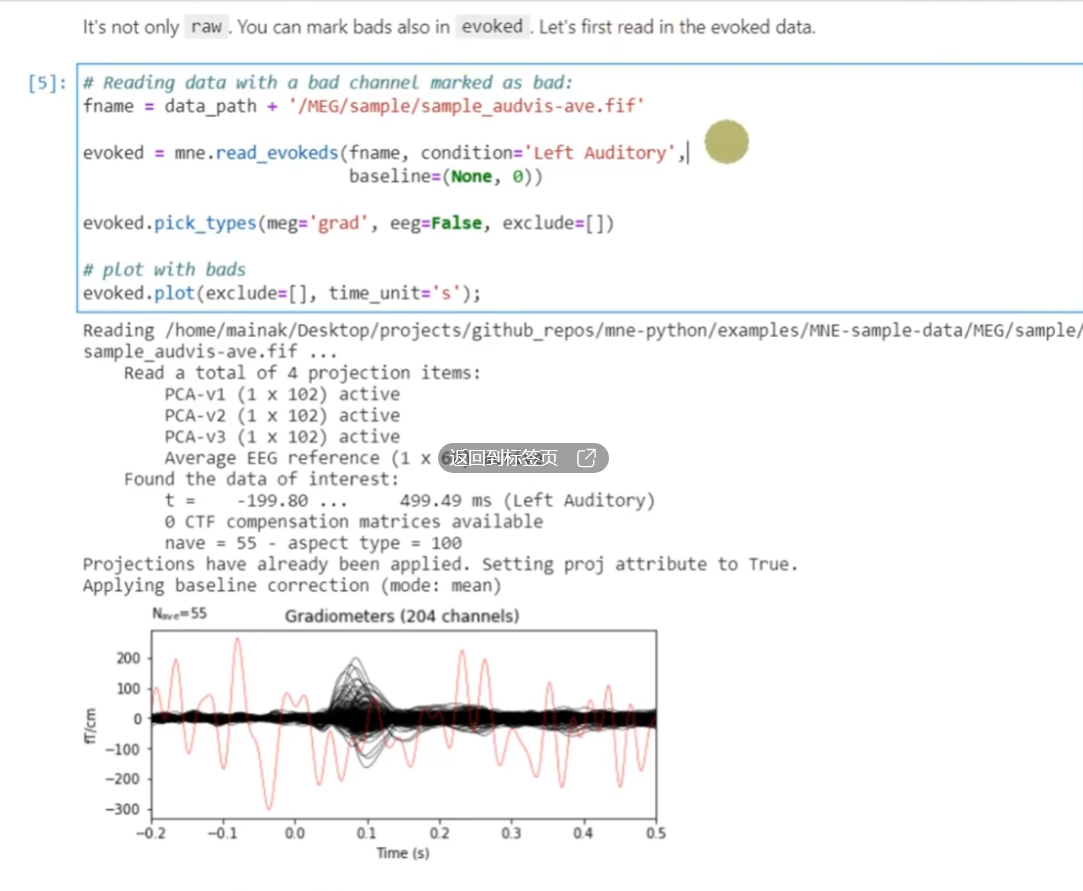Screen dimensions: 1083x891
Task: Click the inline 'raw' code text in markdown
Action: [x=206, y=27]
